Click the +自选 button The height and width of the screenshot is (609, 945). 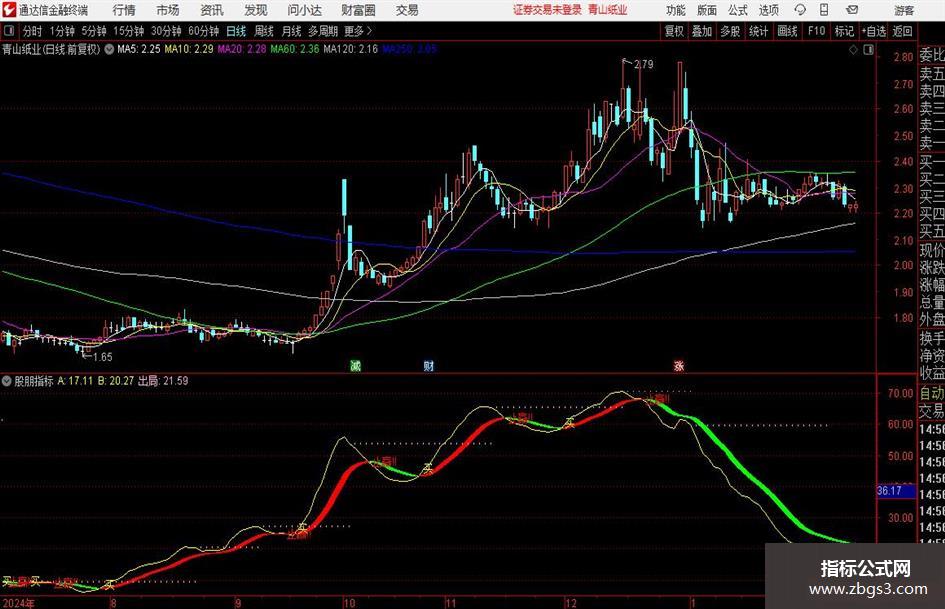(x=873, y=31)
